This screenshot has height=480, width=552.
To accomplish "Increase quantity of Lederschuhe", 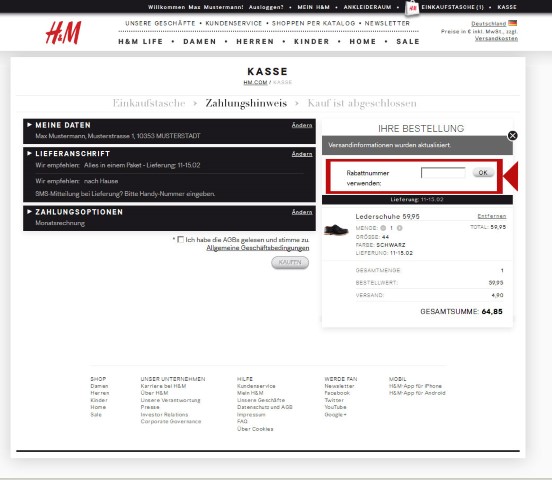I will 400,228.
